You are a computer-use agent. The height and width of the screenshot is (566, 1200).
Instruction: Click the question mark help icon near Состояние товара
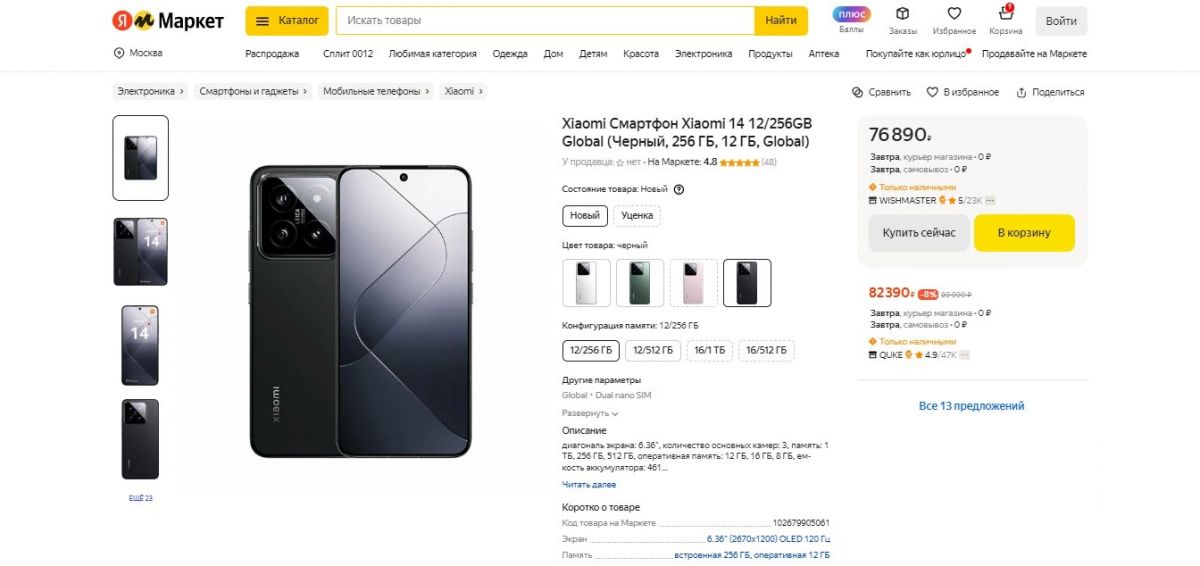click(x=679, y=189)
